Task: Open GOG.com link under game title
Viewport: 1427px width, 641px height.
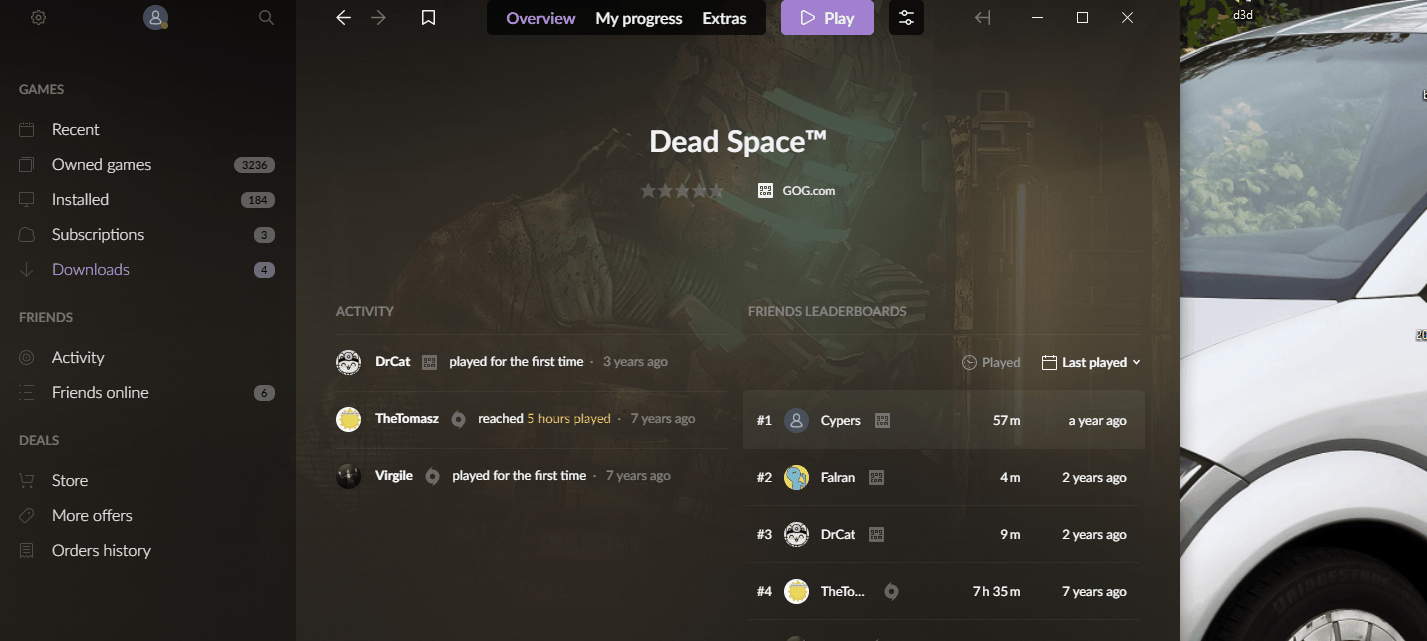Action: [x=808, y=190]
